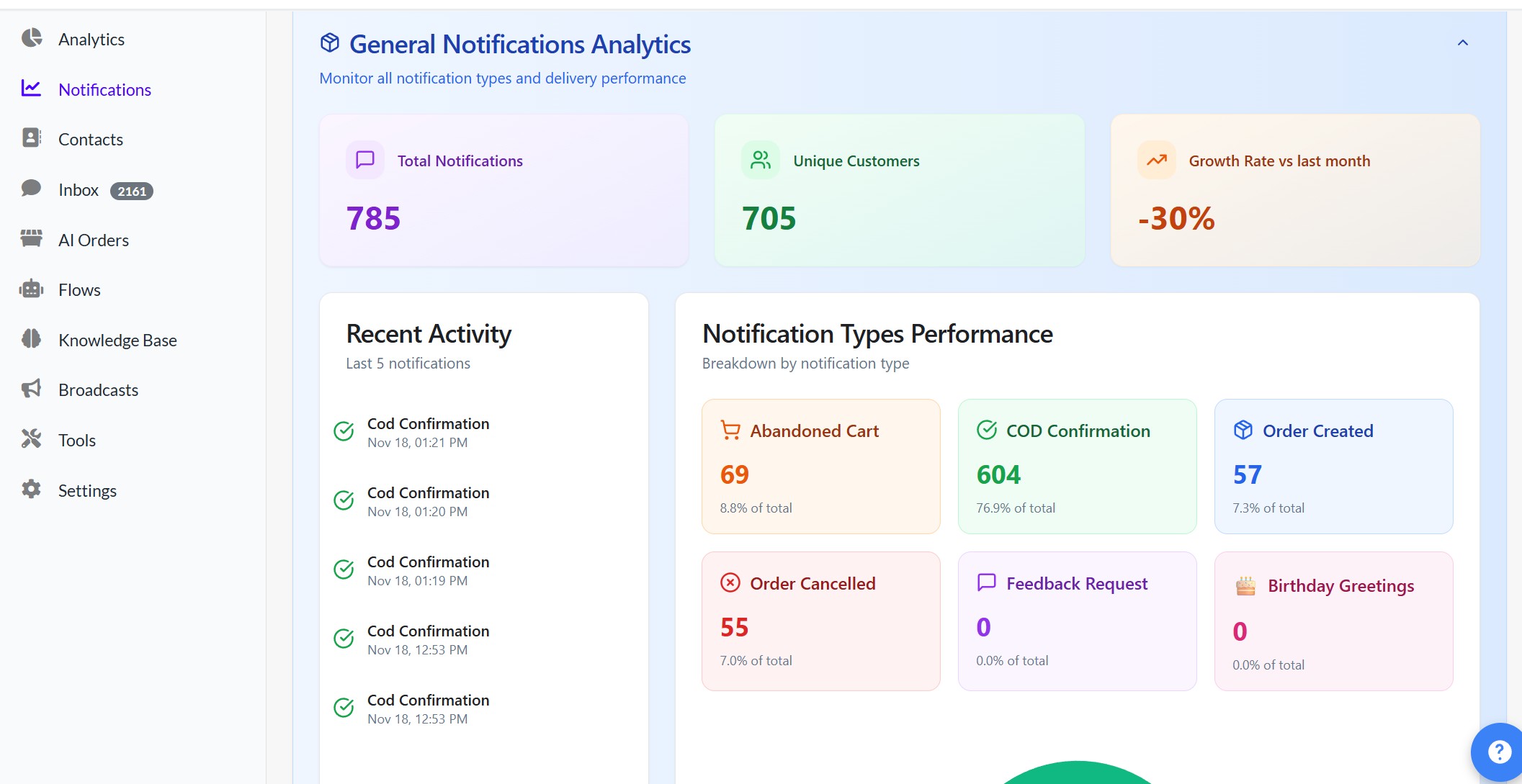Collapse the General Notifications Analytics section
Screen dimensions: 1522x784
(x=1462, y=43)
